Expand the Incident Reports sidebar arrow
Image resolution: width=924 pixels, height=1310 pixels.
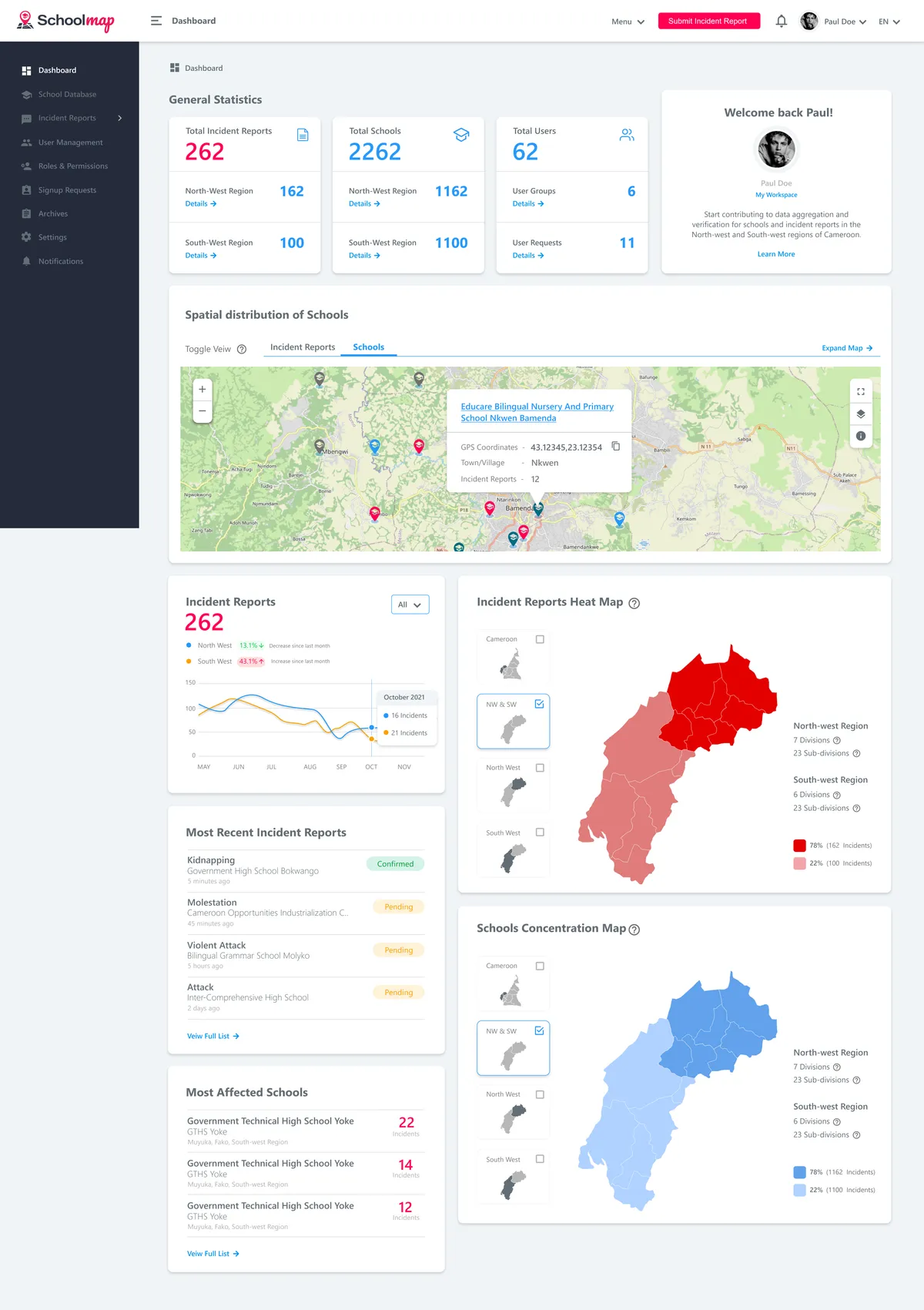tap(120, 118)
